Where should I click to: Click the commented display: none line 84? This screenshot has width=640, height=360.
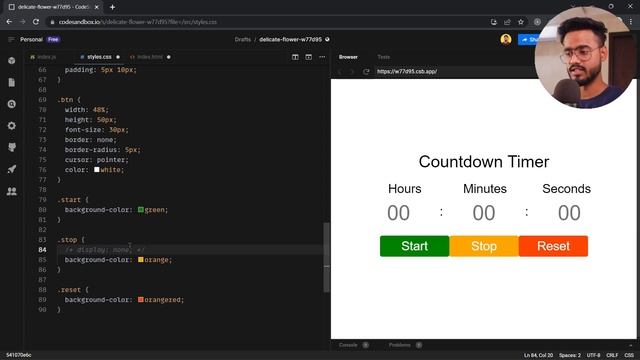104,249
